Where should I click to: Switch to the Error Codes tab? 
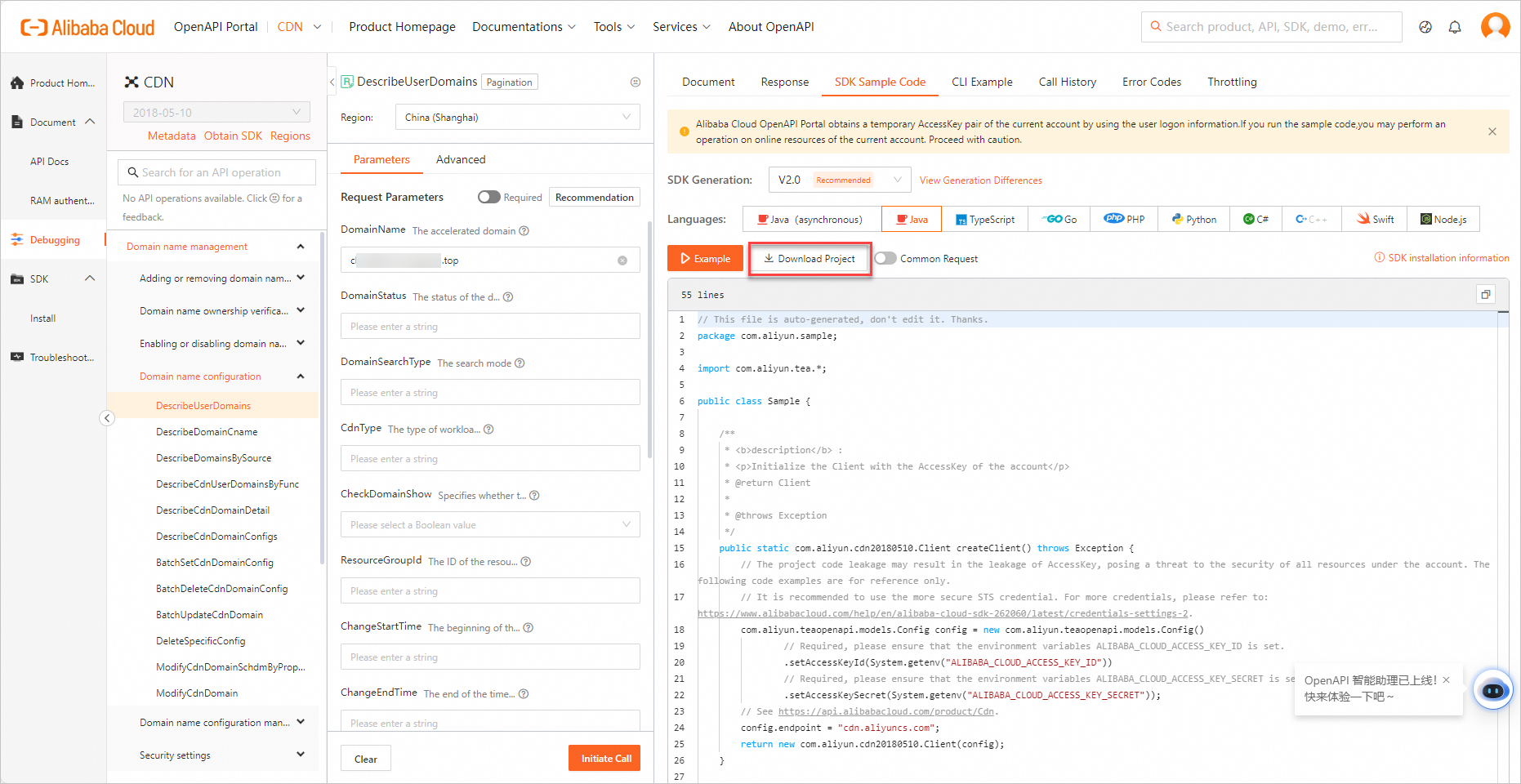tap(1151, 82)
